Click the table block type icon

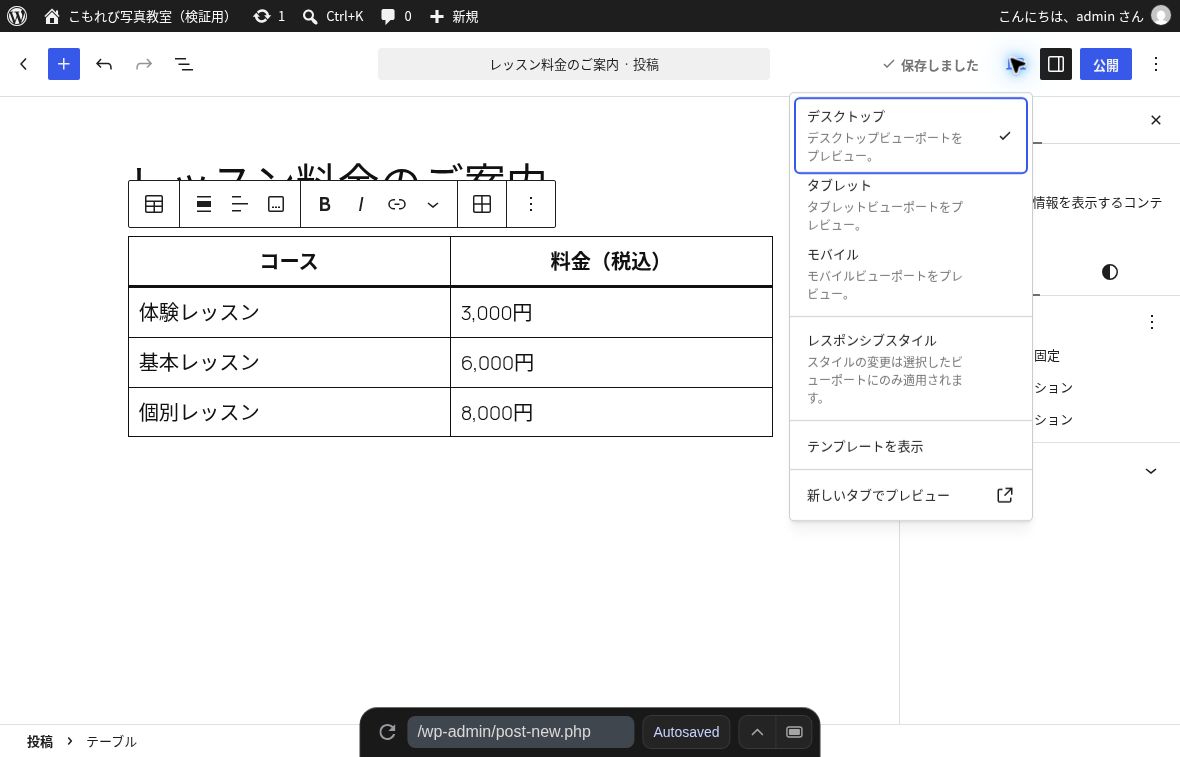coord(154,204)
